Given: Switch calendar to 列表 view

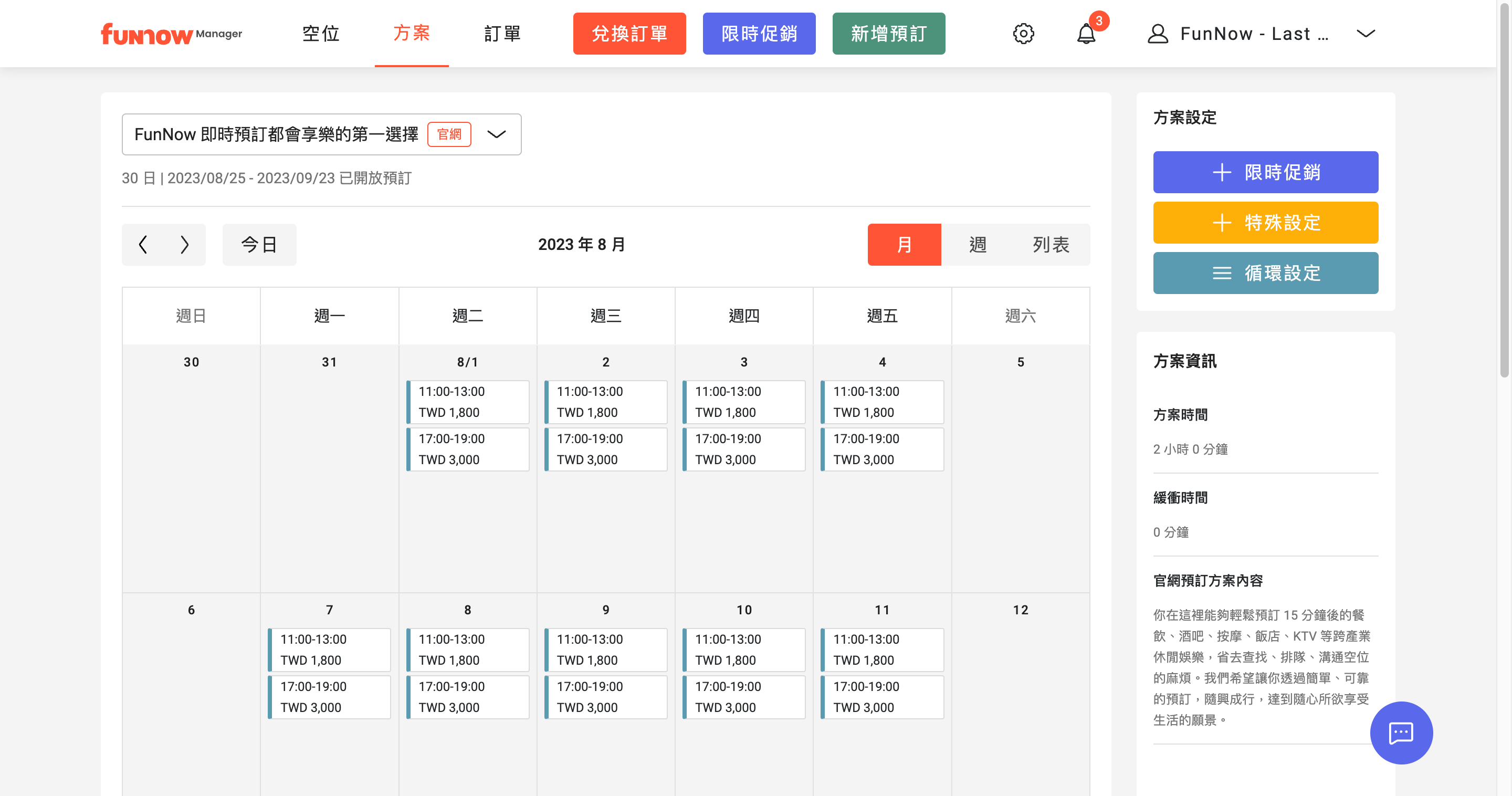Looking at the screenshot, I should (1051, 244).
